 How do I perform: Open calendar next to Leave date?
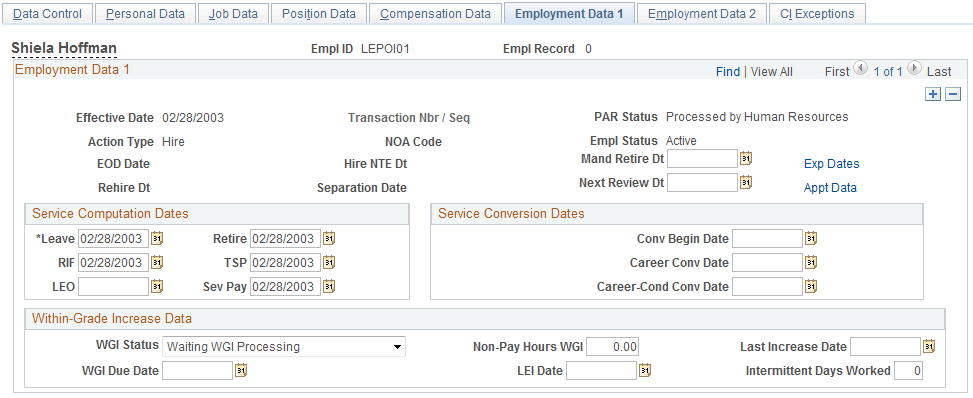coord(158,238)
